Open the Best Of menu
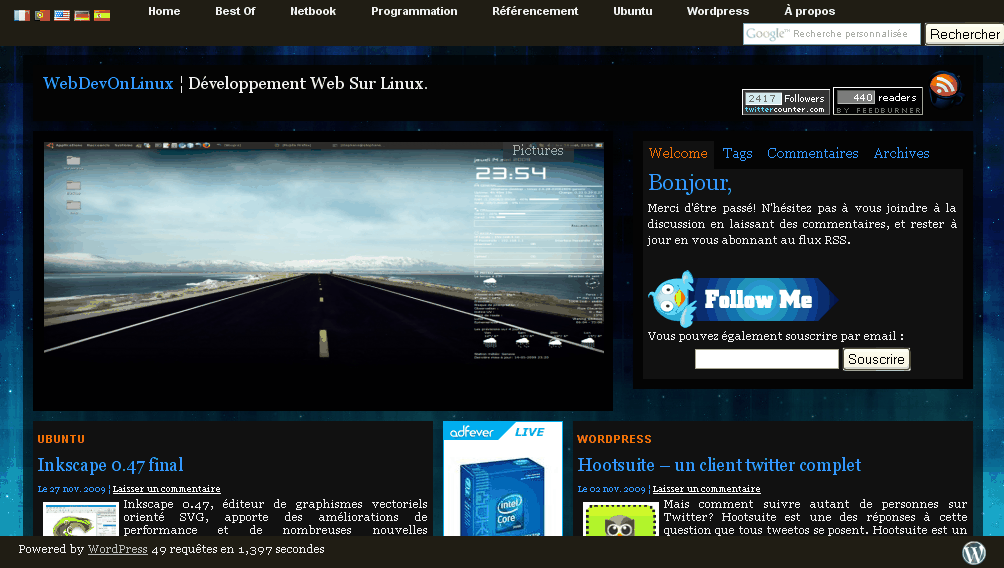 (x=235, y=11)
